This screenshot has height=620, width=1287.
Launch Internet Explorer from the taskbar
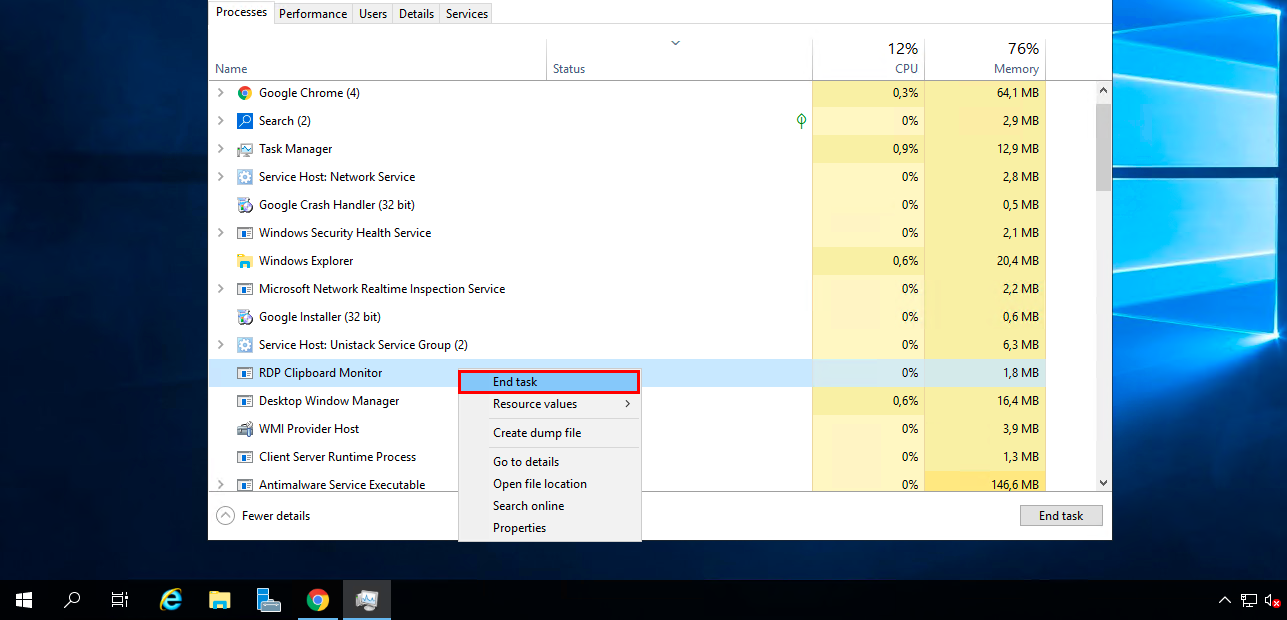click(x=171, y=600)
